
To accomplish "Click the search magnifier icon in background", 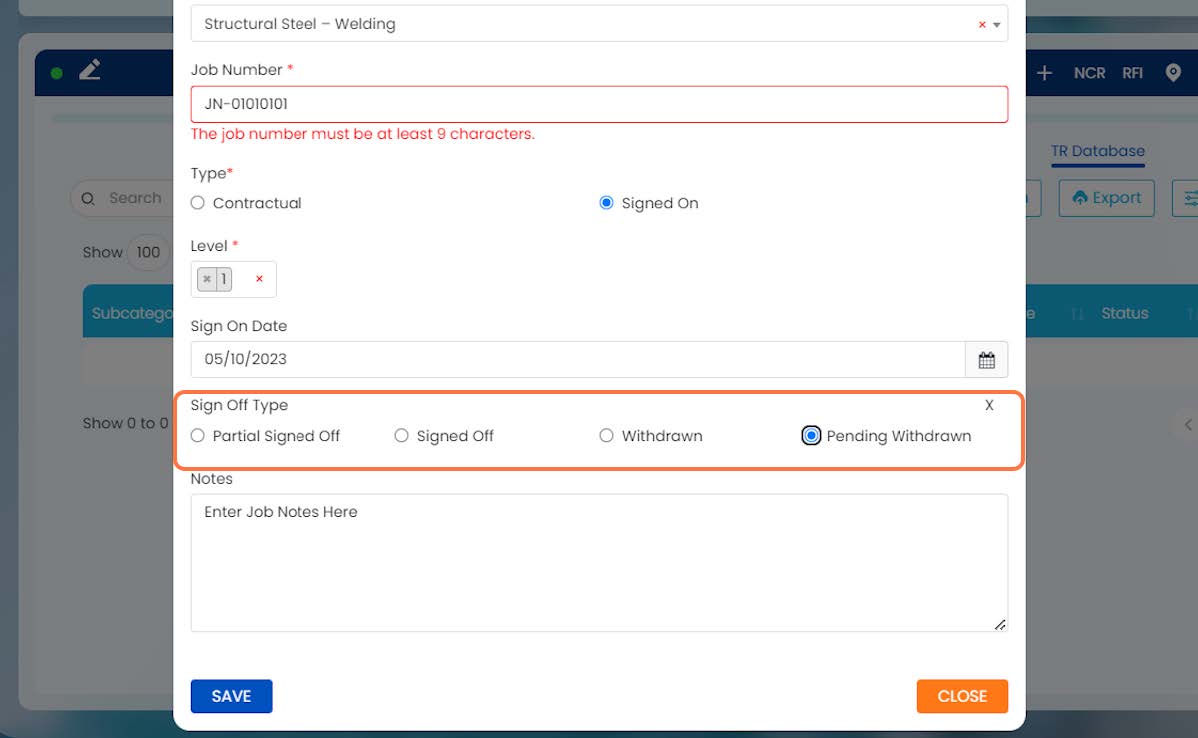I will pyautogui.click(x=88, y=199).
